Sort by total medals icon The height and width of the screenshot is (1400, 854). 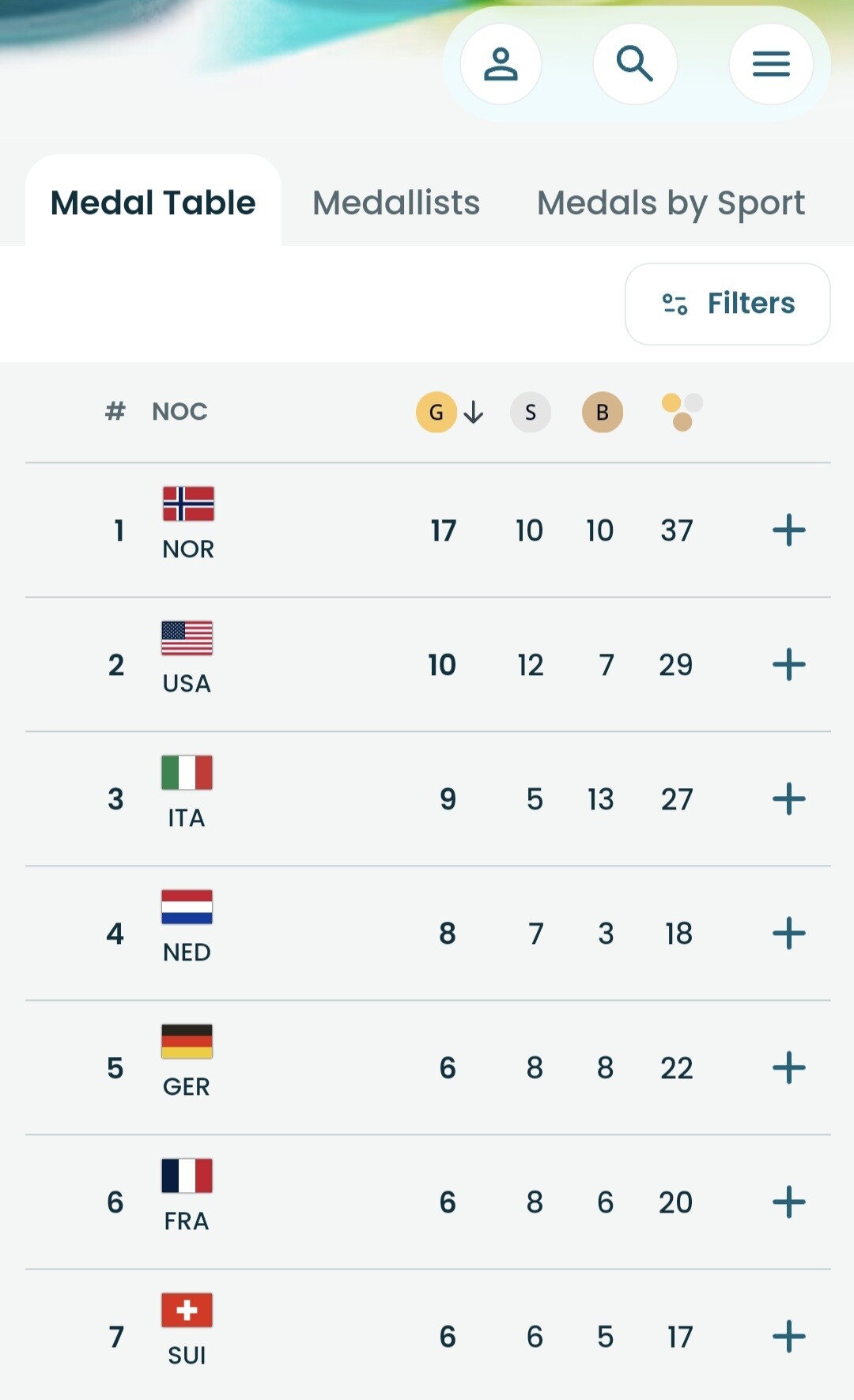coord(682,412)
